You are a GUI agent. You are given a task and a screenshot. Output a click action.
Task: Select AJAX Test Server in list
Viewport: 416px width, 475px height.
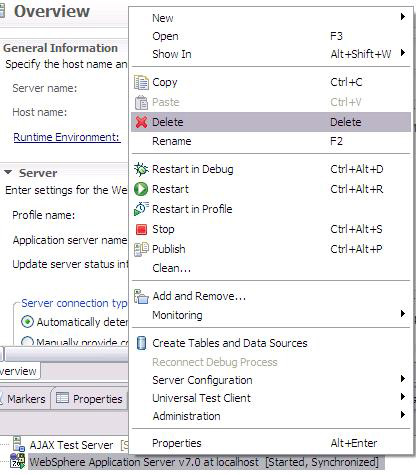click(72, 445)
